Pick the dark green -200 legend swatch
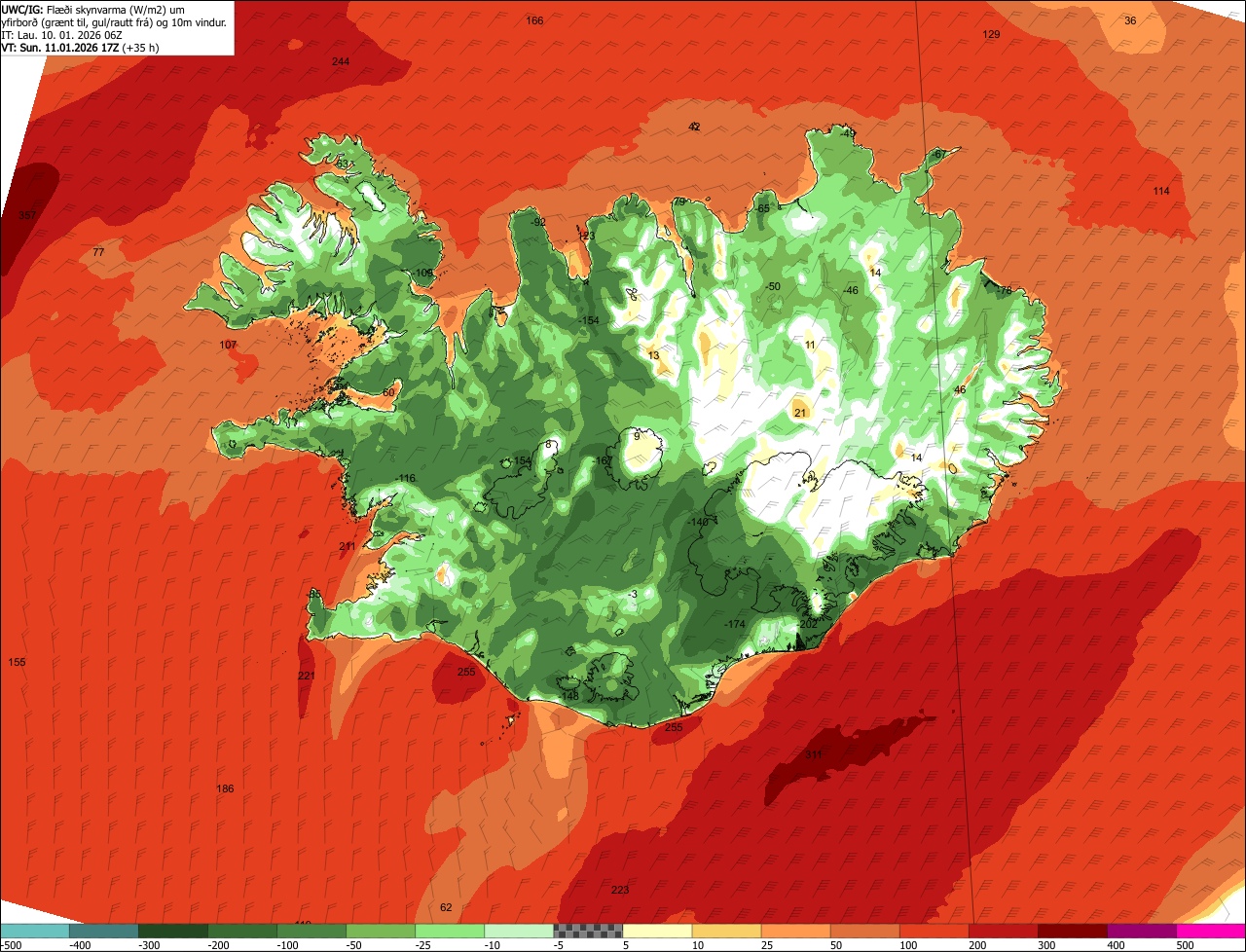The image size is (1246, 952). pyautogui.click(x=242, y=931)
